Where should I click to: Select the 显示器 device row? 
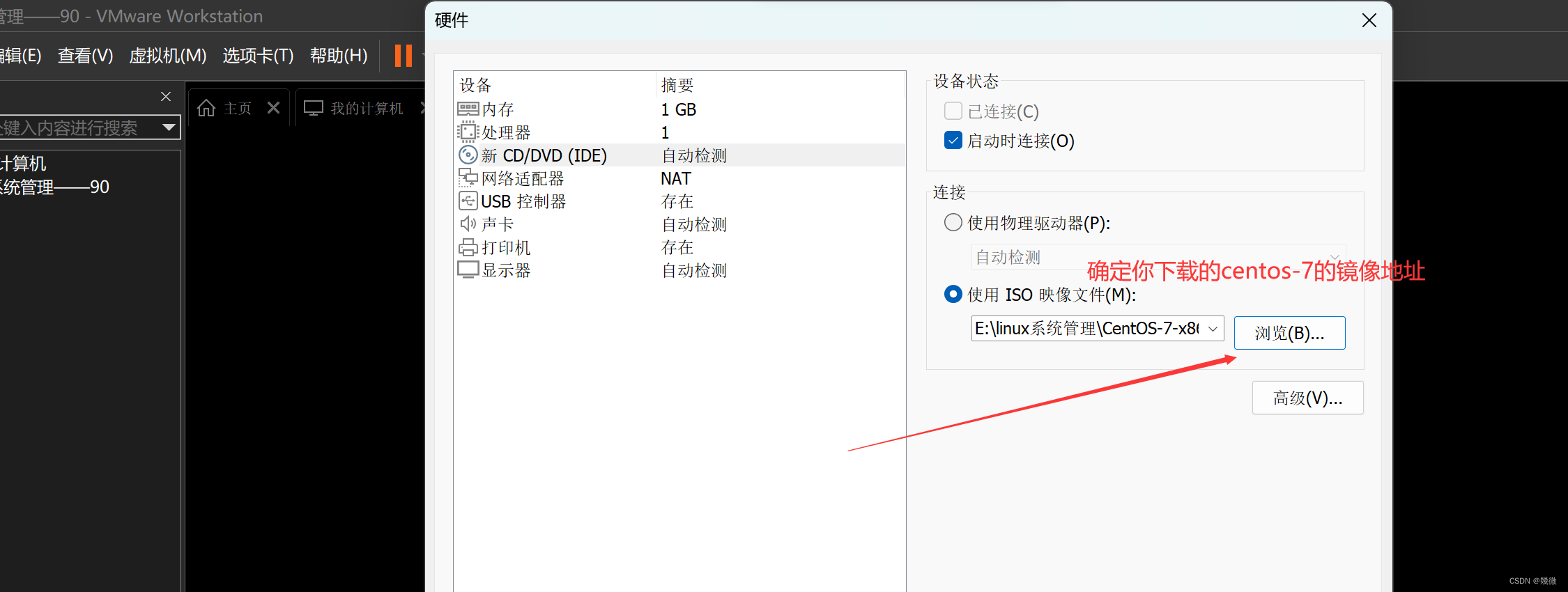coord(679,270)
